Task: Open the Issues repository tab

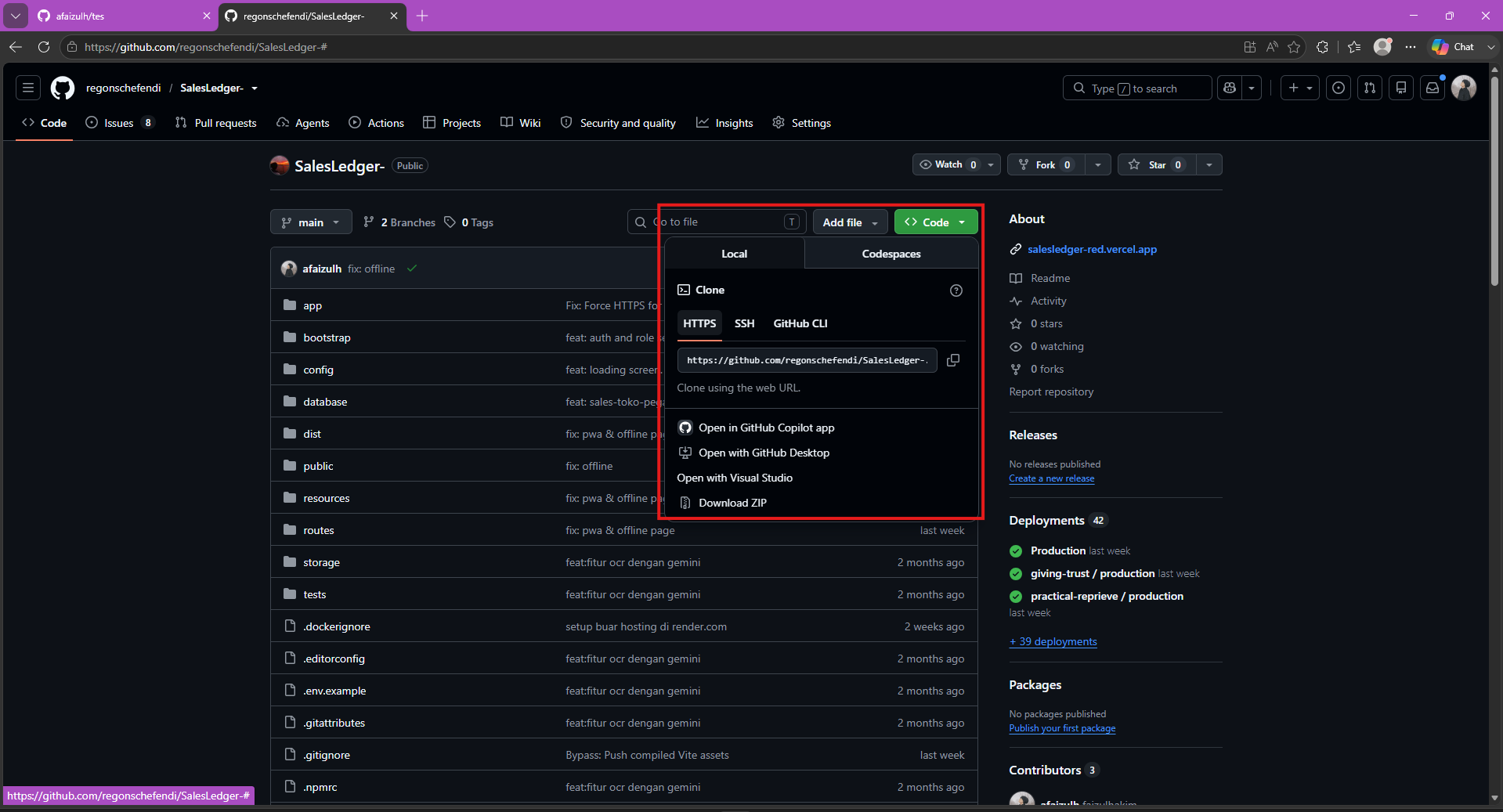Action: point(120,123)
